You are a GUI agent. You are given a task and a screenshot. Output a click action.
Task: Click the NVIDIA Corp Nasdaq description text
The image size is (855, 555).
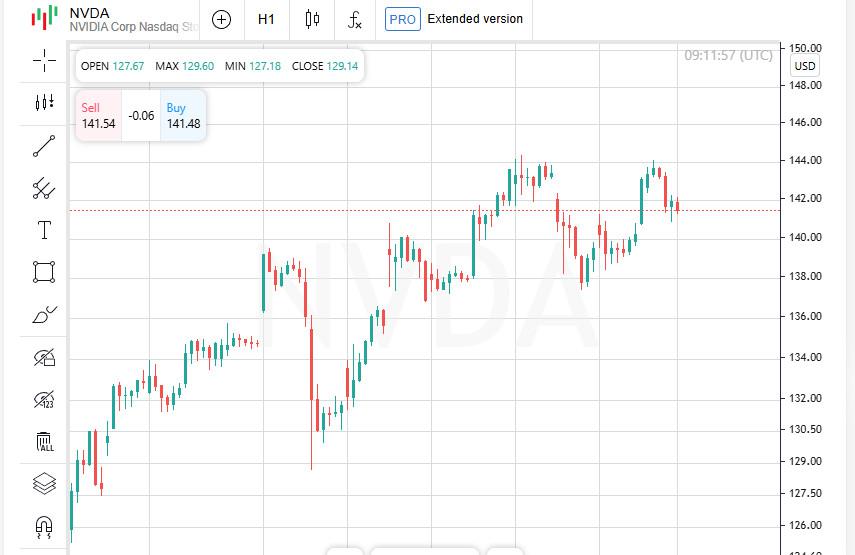pyautogui.click(x=134, y=27)
